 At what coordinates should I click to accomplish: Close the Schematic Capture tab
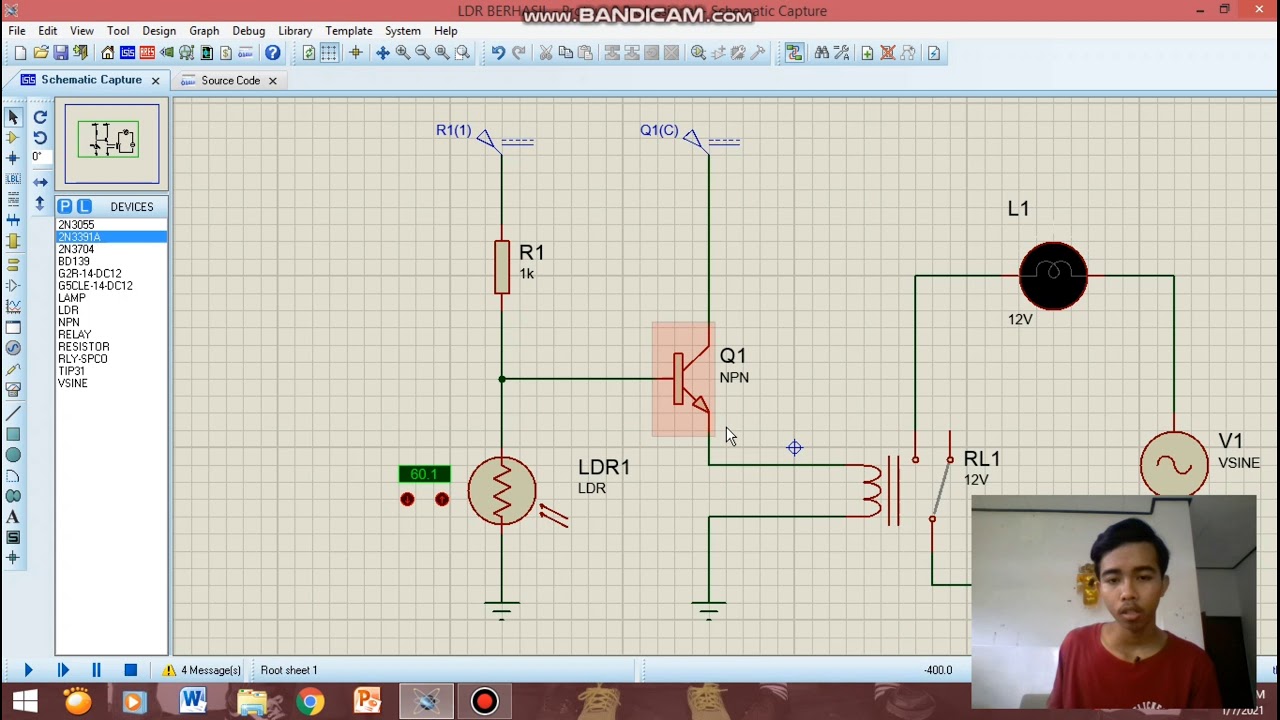click(155, 80)
